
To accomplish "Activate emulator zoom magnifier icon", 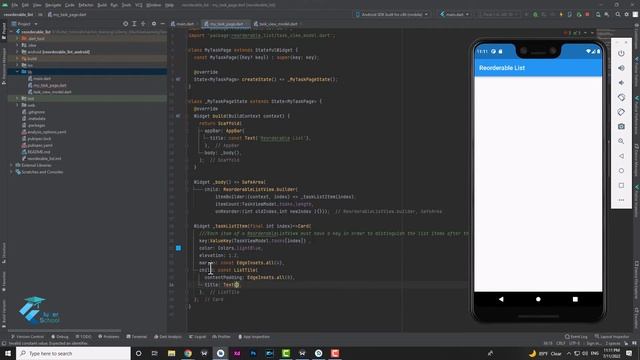I will [x=621, y=141].
